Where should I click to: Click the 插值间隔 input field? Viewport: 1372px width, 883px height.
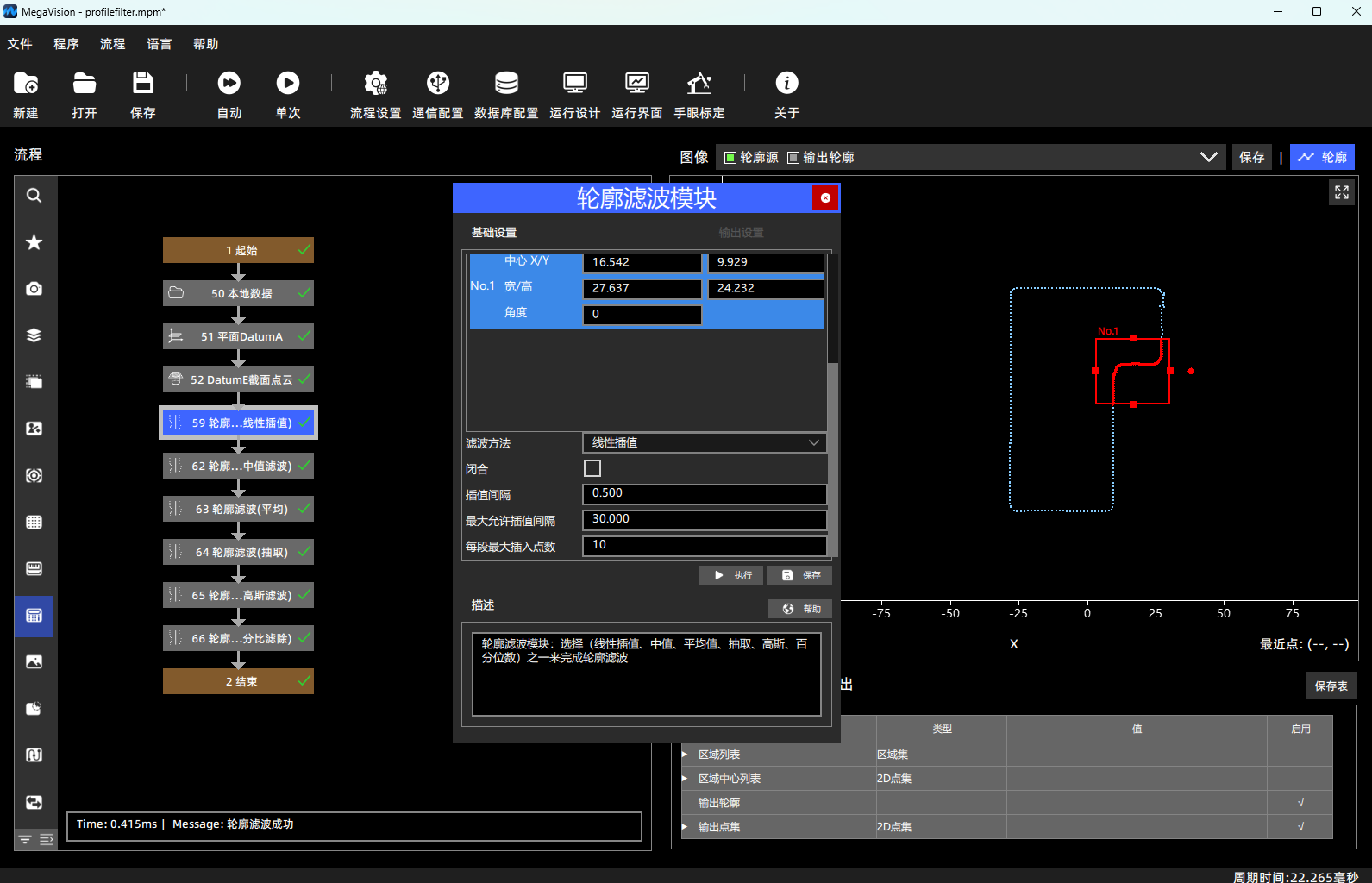click(705, 494)
